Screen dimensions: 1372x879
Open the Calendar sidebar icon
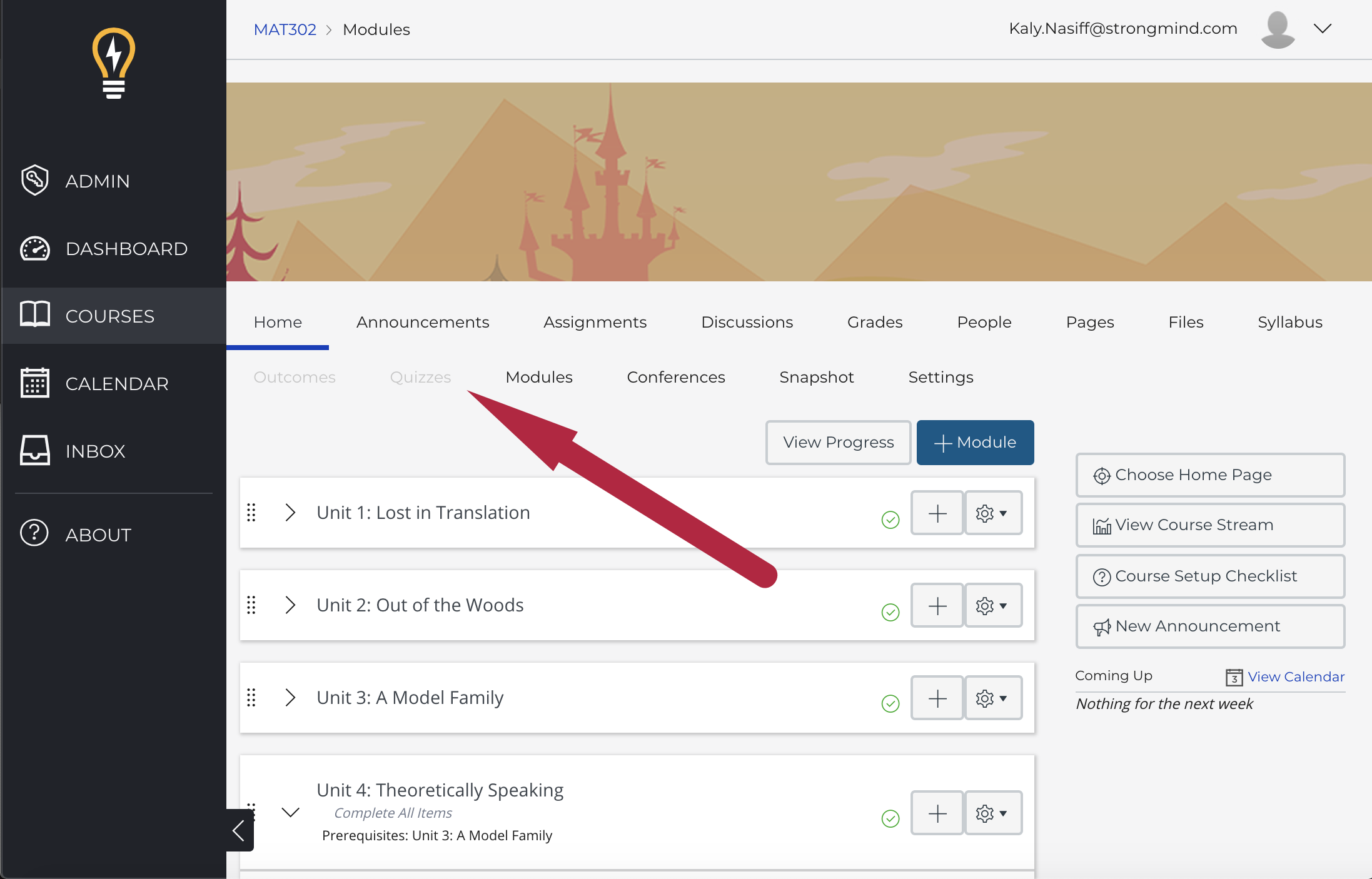(x=34, y=383)
